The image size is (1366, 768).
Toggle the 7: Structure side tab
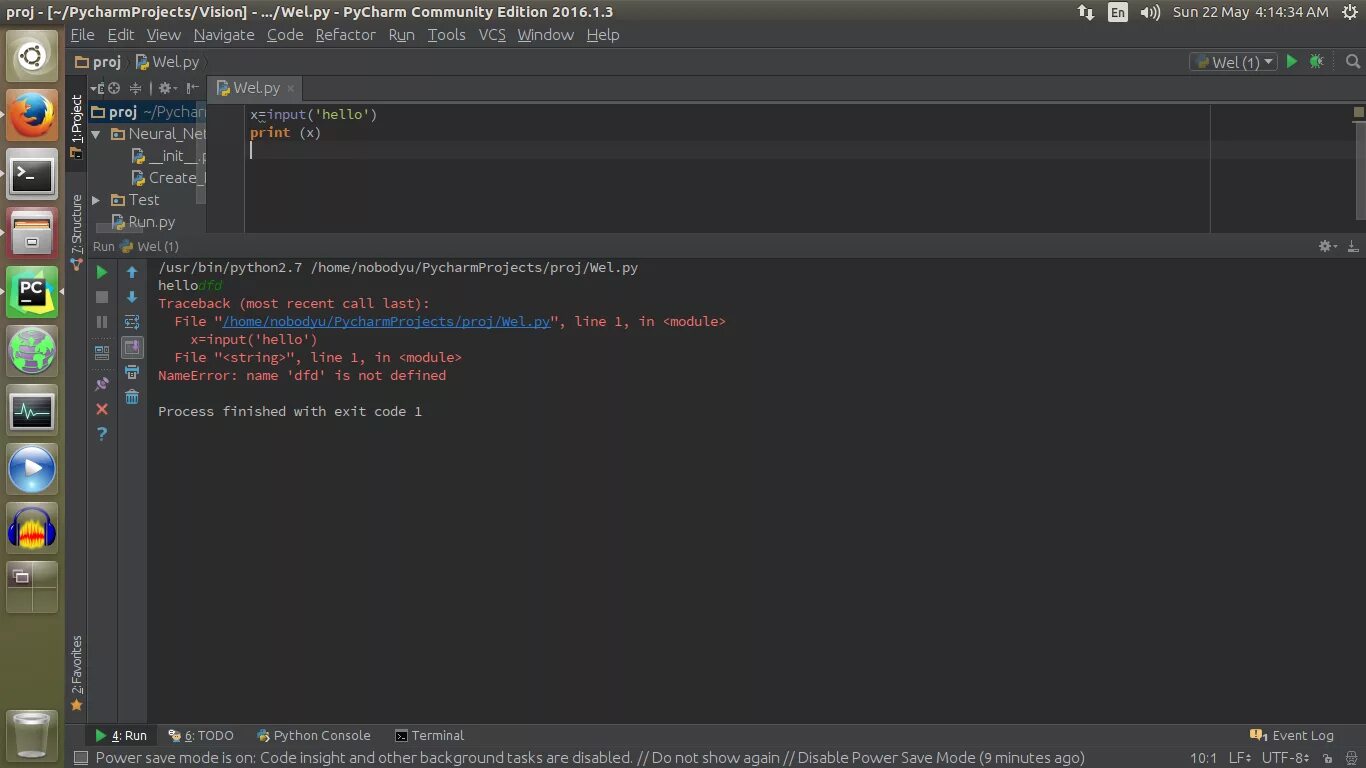(76, 231)
